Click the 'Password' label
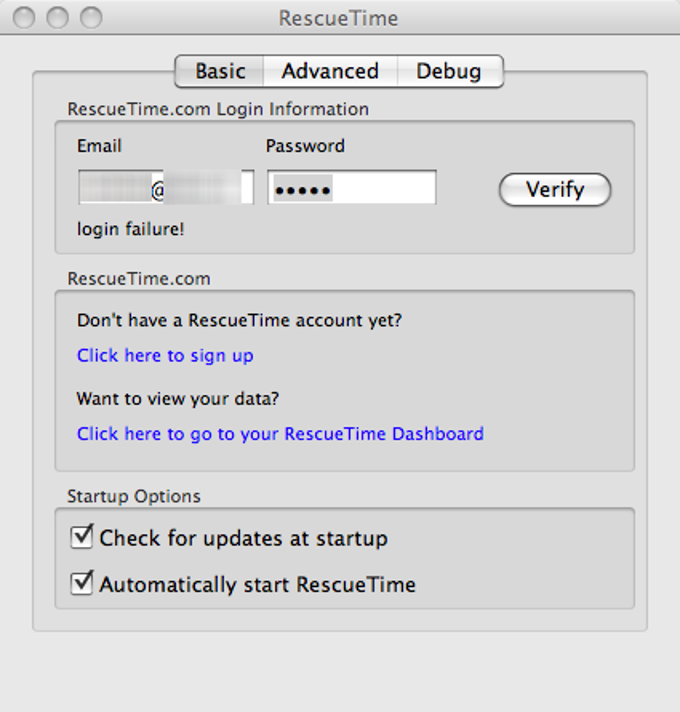Image resolution: width=680 pixels, height=712 pixels. [305, 146]
